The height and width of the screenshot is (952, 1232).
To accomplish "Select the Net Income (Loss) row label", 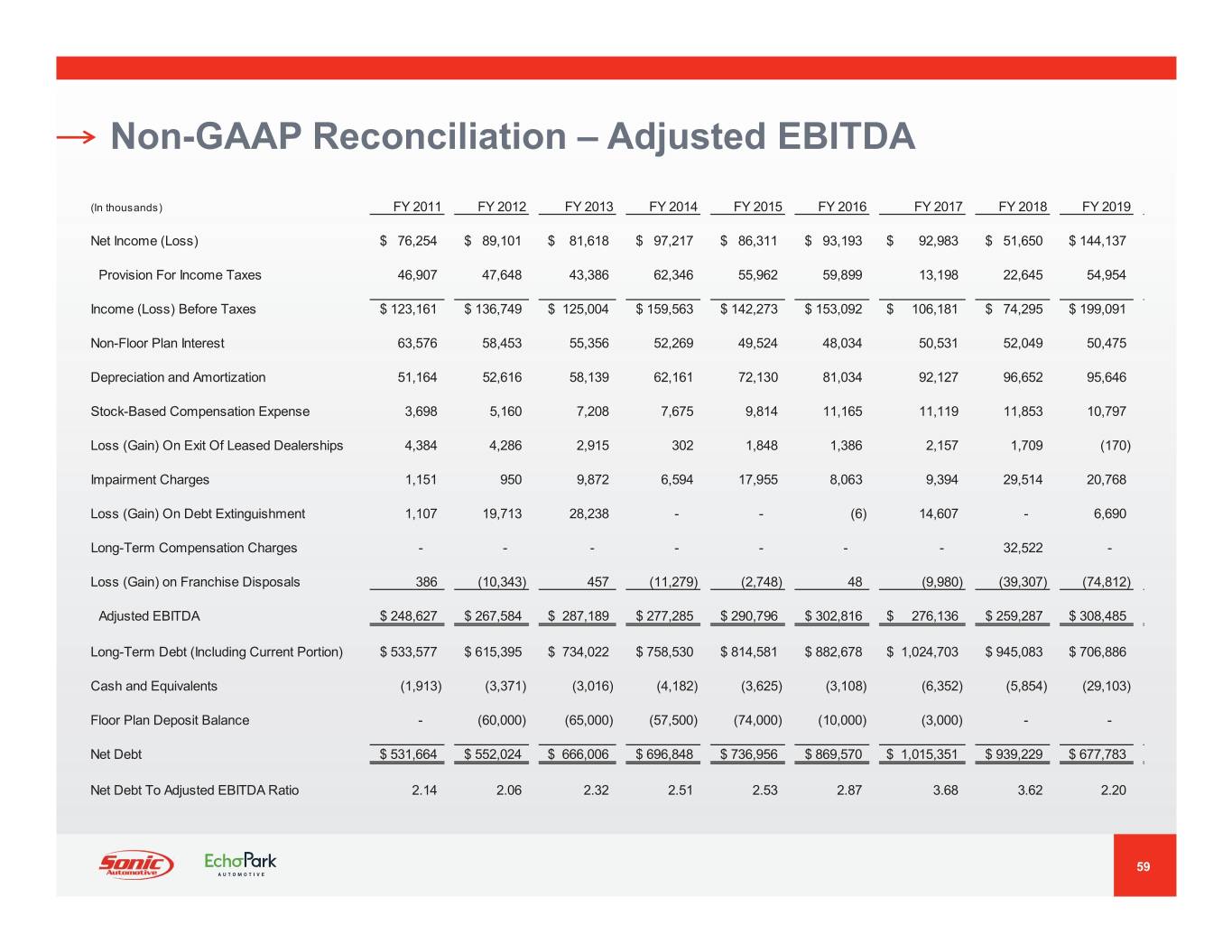I will pyautogui.click(x=144, y=241).
